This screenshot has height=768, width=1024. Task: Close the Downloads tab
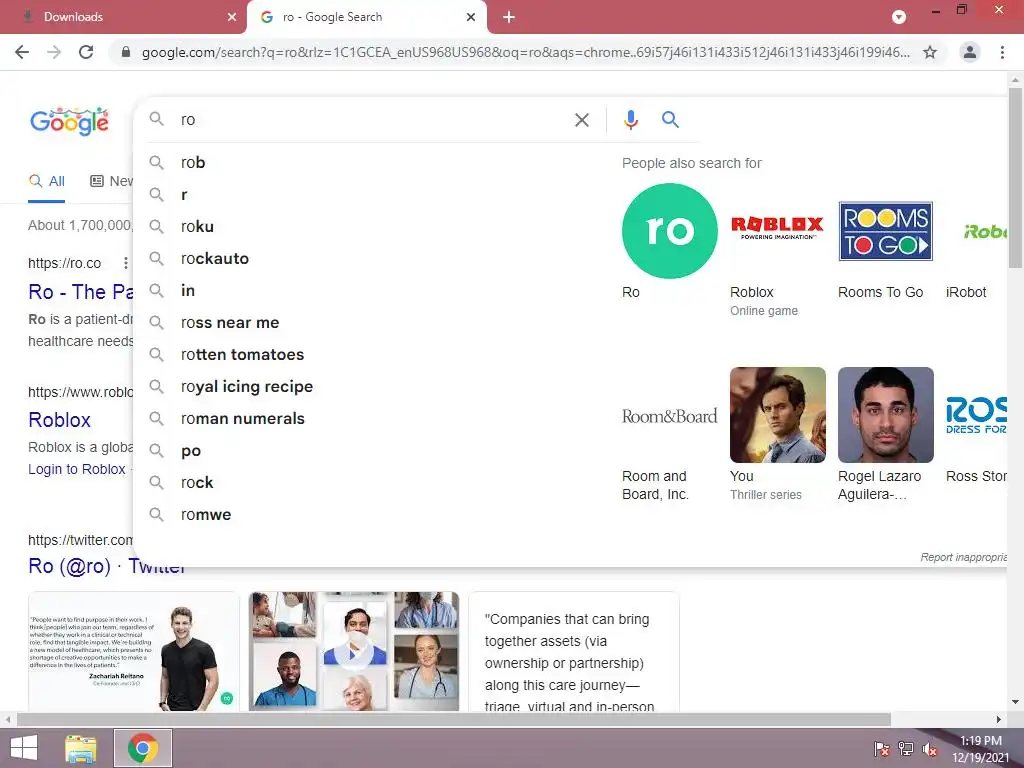pyautogui.click(x=232, y=17)
